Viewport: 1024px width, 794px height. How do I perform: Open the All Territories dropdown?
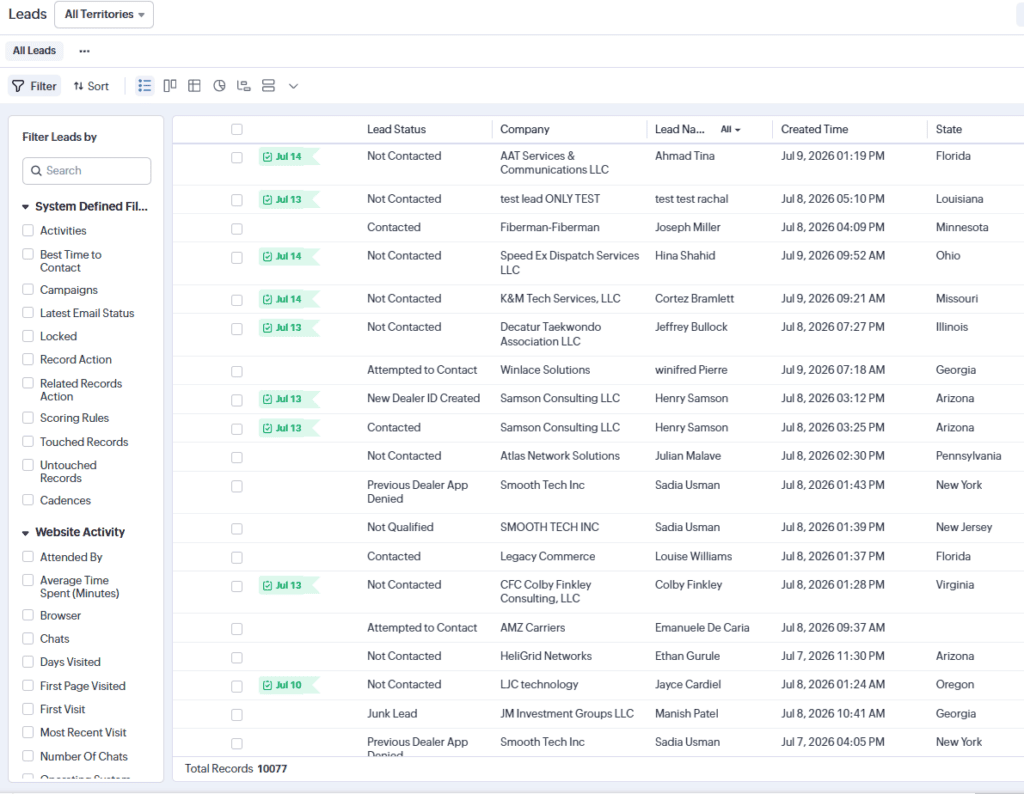104,14
